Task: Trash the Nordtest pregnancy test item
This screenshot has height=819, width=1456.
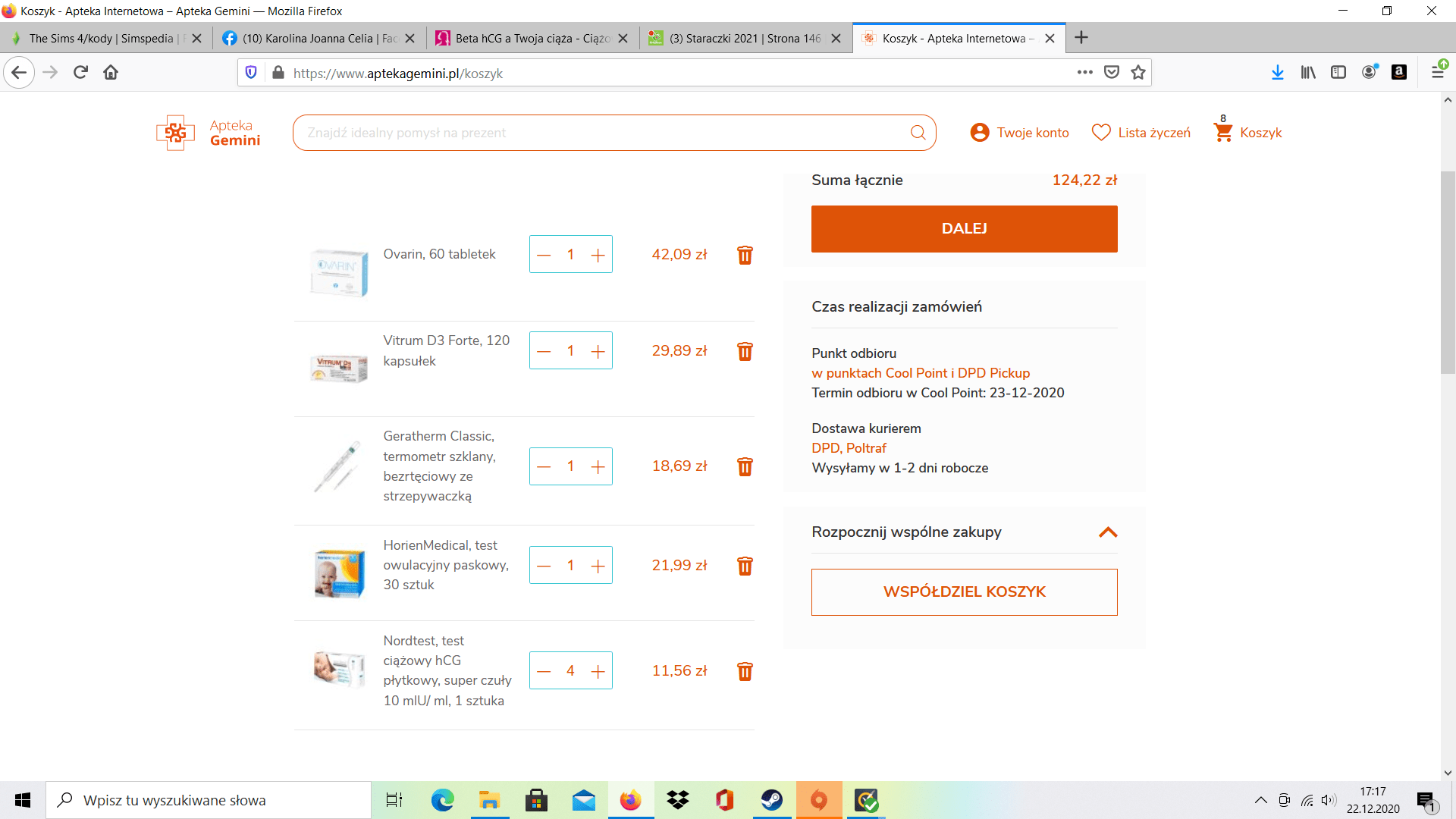Action: coord(745,671)
